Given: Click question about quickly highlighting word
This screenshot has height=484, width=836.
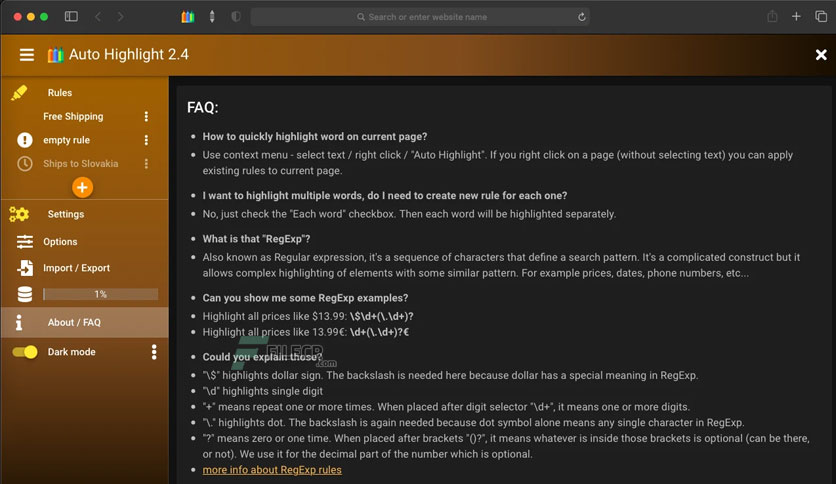Looking at the screenshot, I should click(x=315, y=136).
